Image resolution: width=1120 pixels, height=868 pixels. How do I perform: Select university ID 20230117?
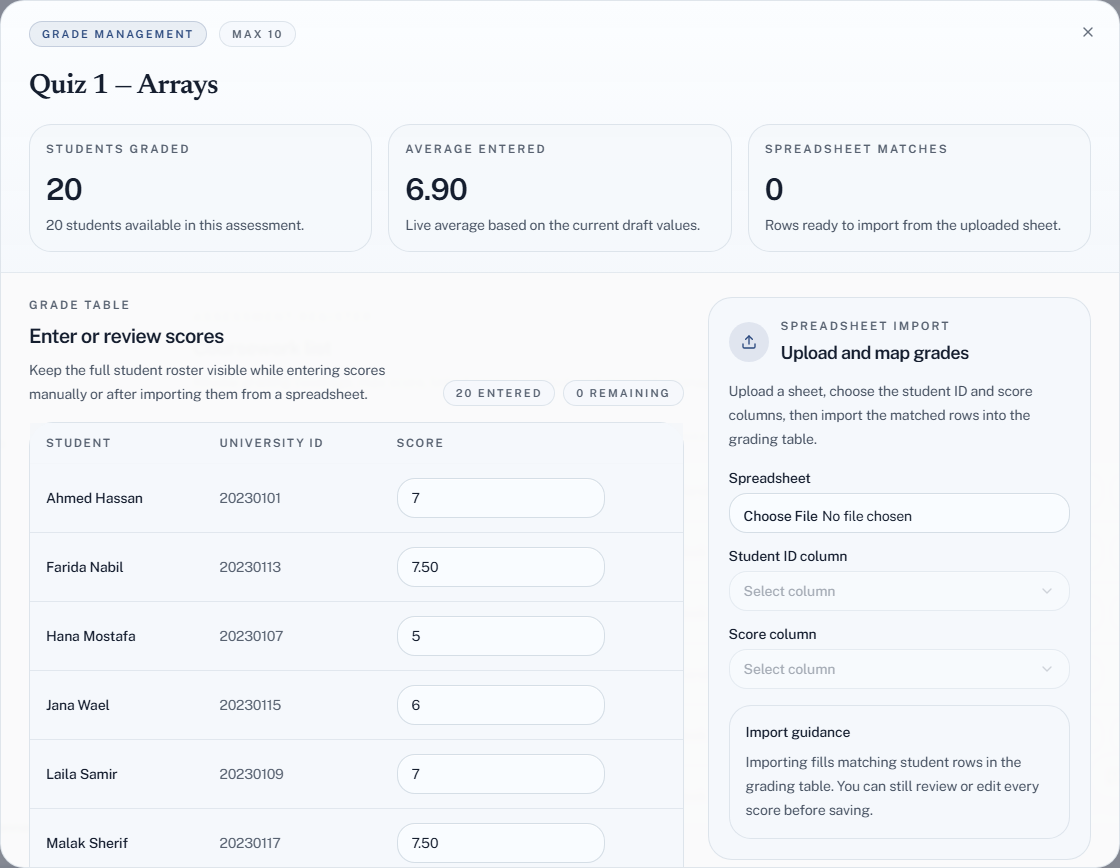tap(250, 843)
